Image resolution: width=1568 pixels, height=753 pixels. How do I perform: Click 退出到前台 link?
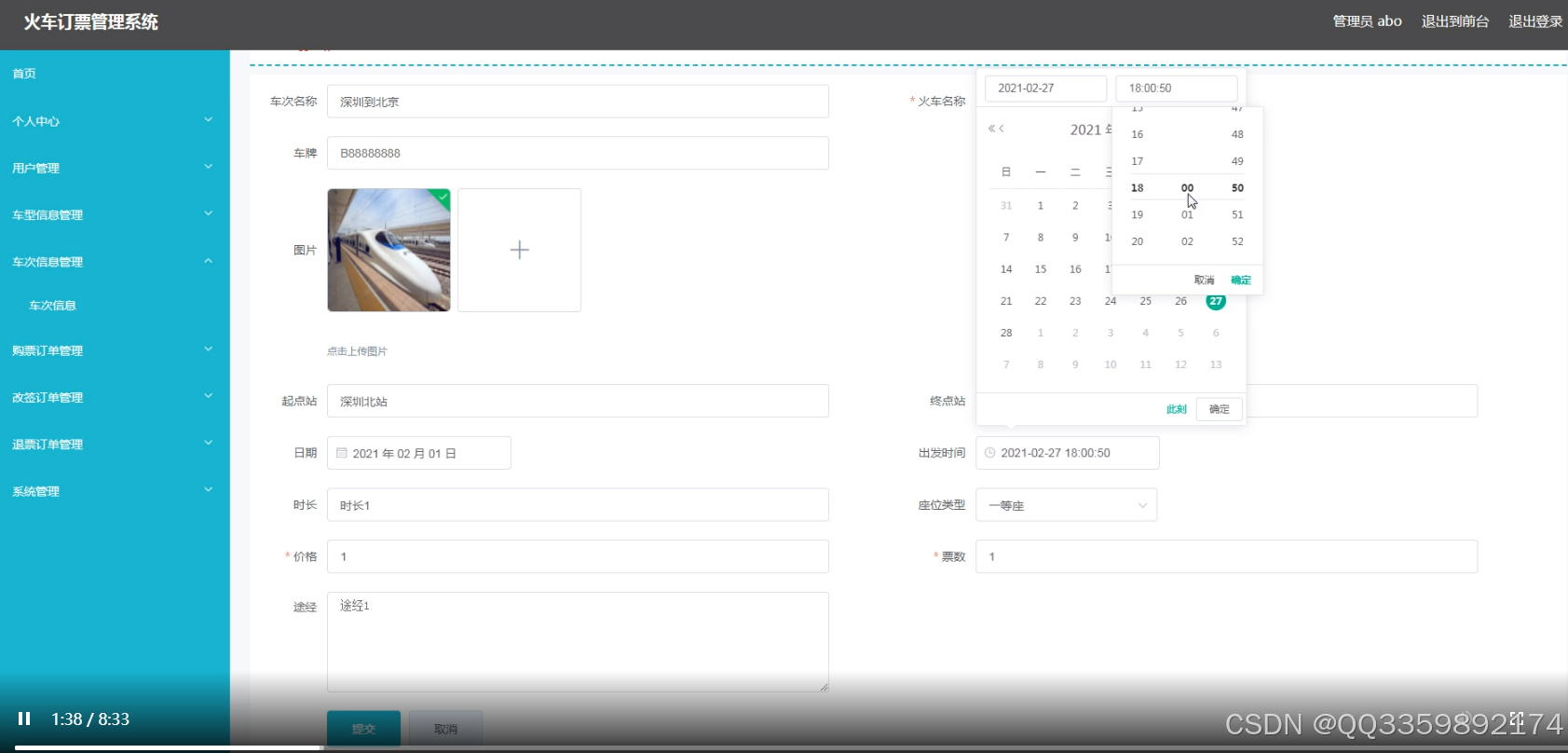point(1455,21)
